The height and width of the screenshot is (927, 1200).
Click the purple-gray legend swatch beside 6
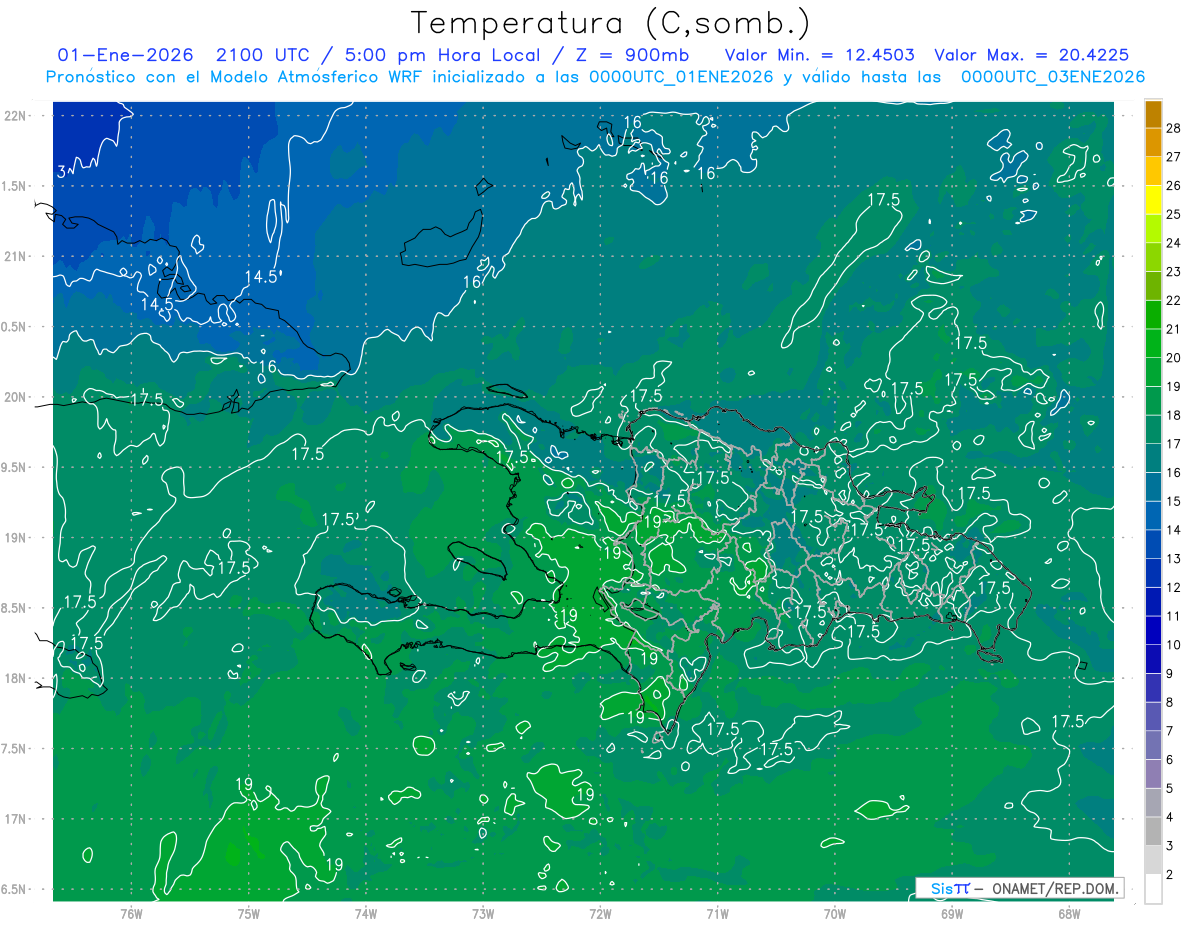pyautogui.click(x=1153, y=745)
